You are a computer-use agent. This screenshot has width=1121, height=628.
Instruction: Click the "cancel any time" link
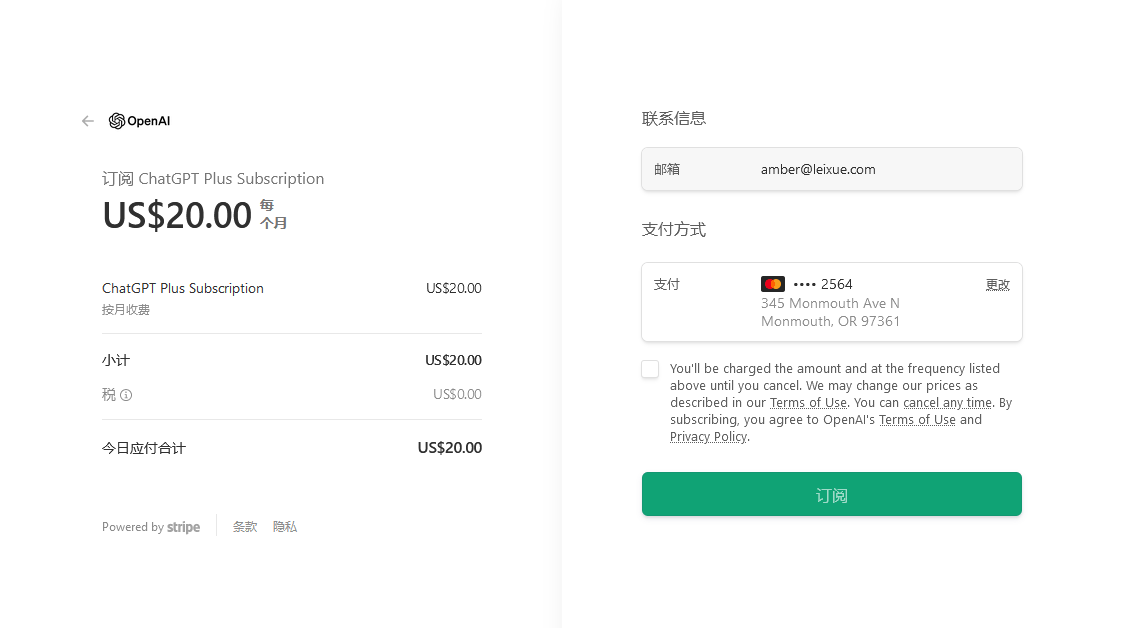(x=947, y=403)
